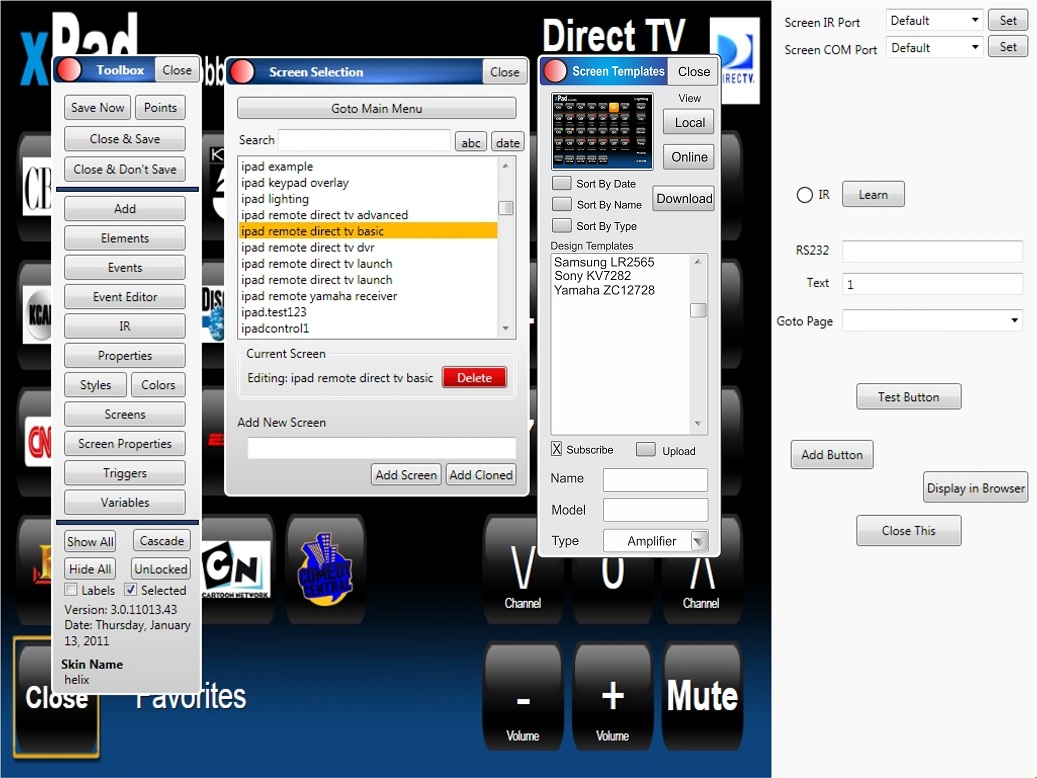Uncheck the Subscribe checkbox

(557, 449)
